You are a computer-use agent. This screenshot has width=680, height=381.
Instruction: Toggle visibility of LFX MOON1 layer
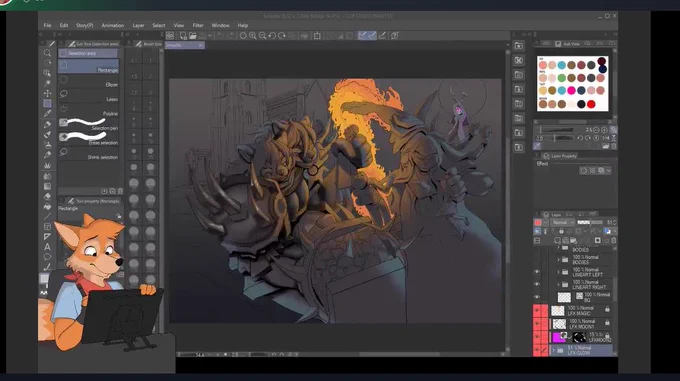[537, 323]
